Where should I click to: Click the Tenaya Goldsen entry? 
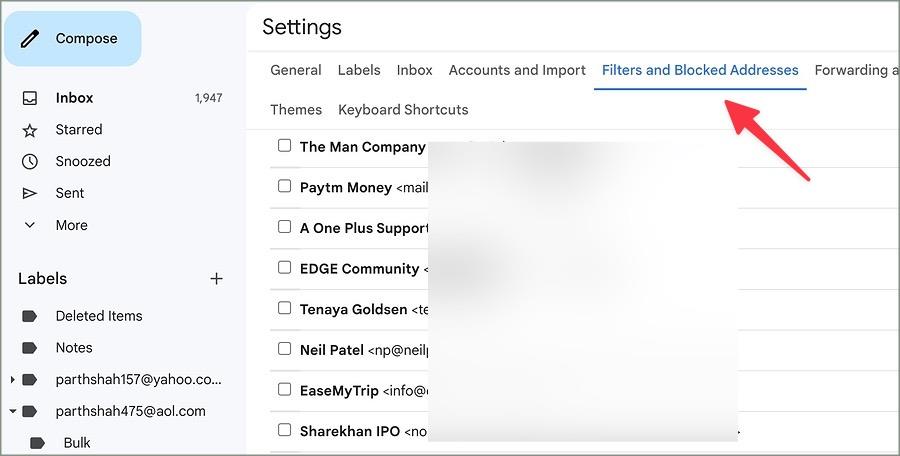pos(353,310)
